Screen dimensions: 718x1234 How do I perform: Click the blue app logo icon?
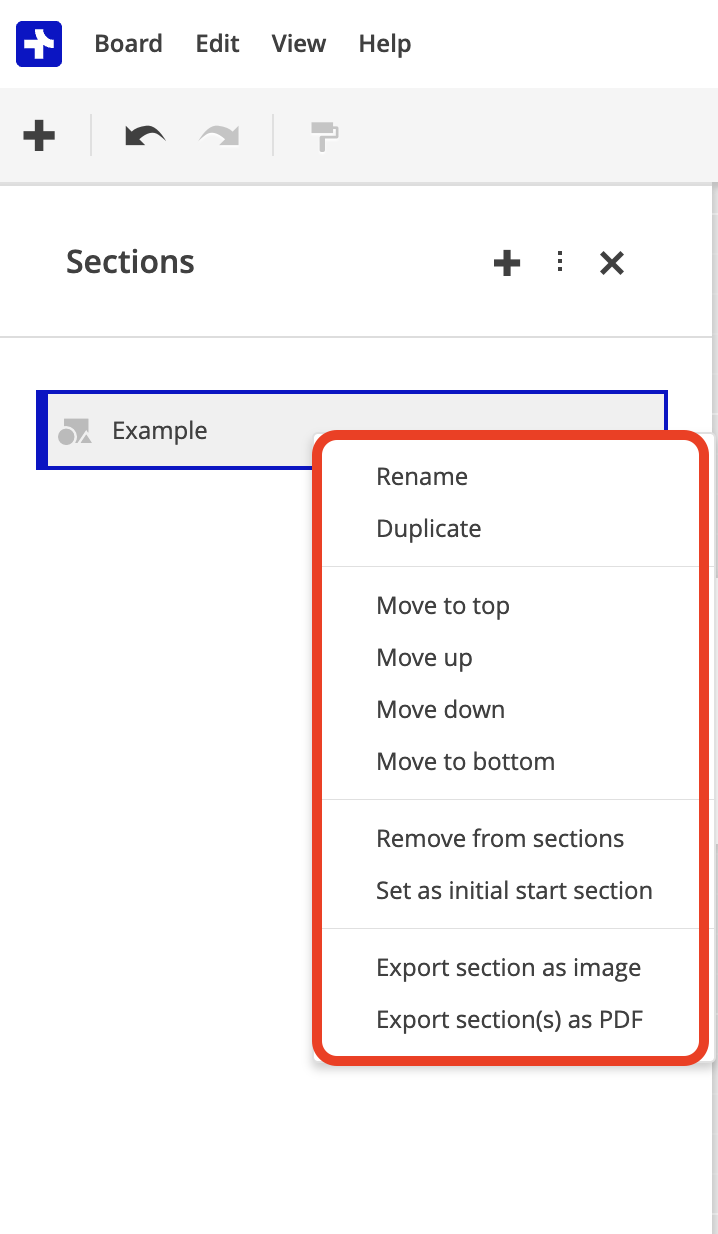pyautogui.click(x=39, y=44)
